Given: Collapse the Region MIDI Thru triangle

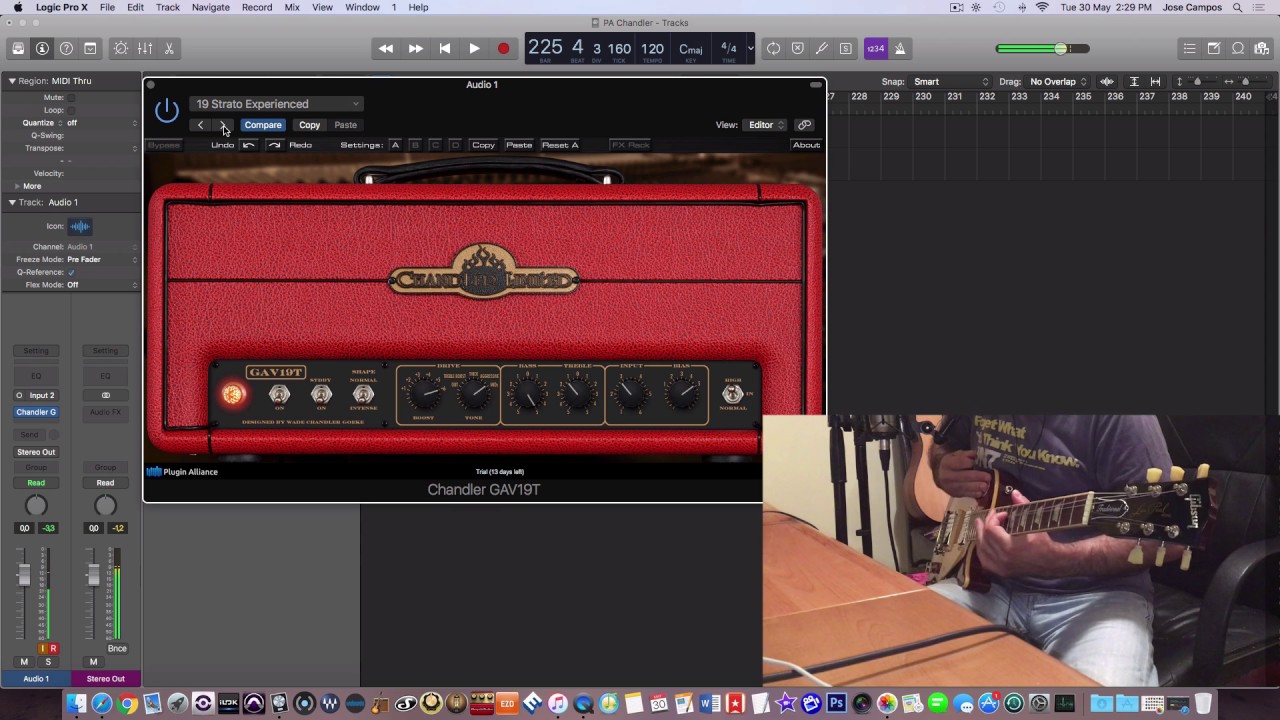Looking at the screenshot, I should (x=12, y=81).
